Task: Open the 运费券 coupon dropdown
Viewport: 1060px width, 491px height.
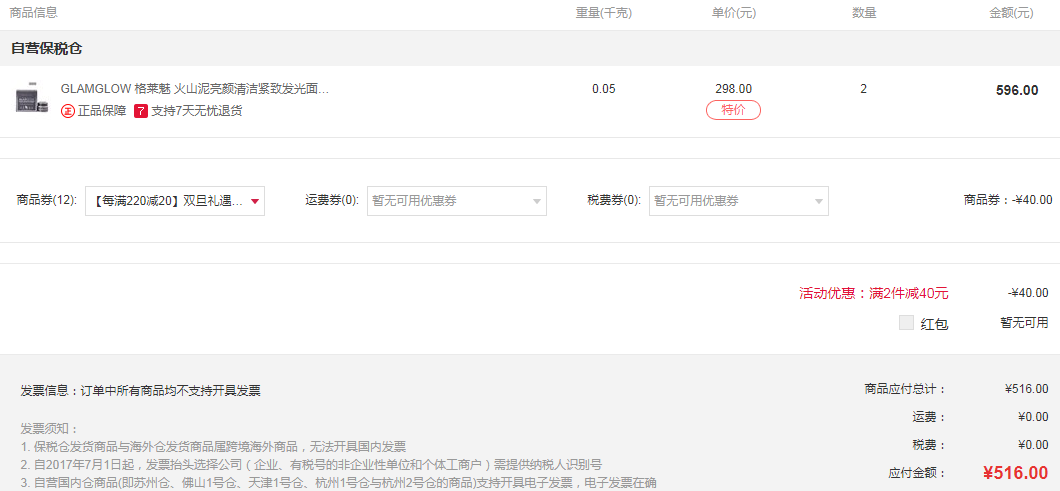Action: pyautogui.click(x=456, y=201)
